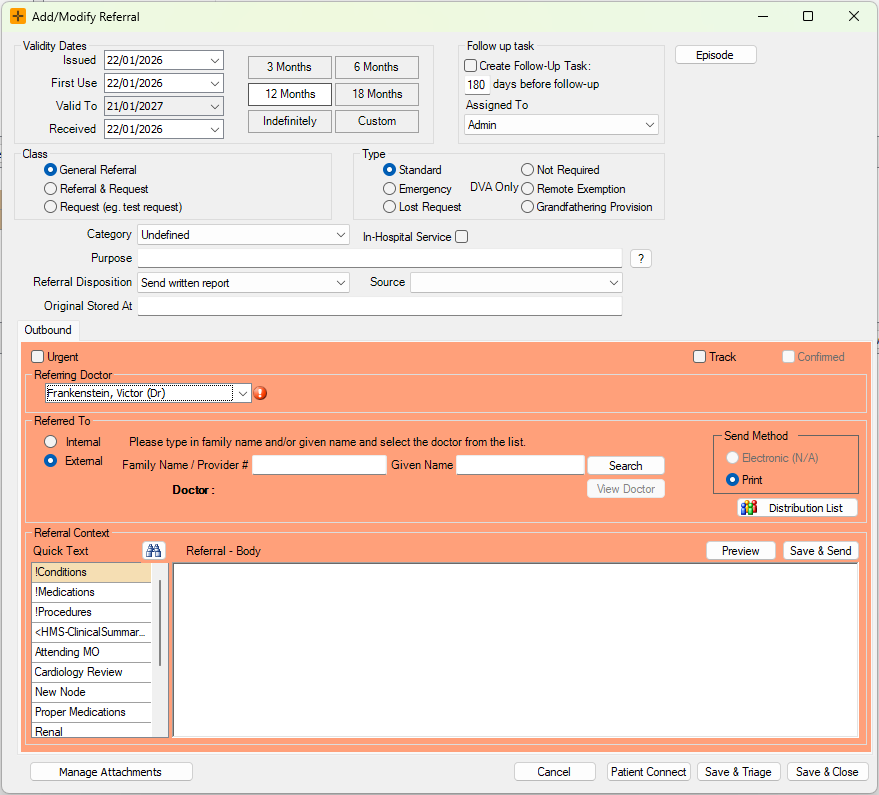Choose Internal for Referred To

[x=51, y=442]
